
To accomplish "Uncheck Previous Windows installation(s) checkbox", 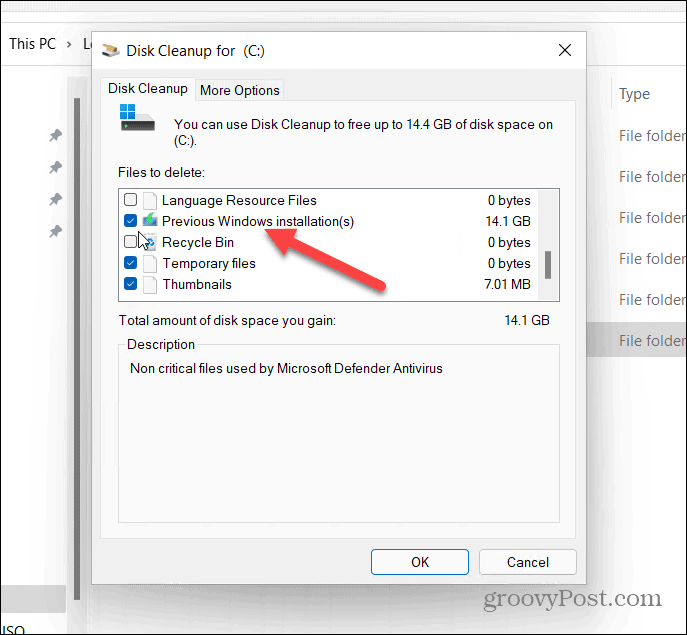I will click(x=130, y=221).
